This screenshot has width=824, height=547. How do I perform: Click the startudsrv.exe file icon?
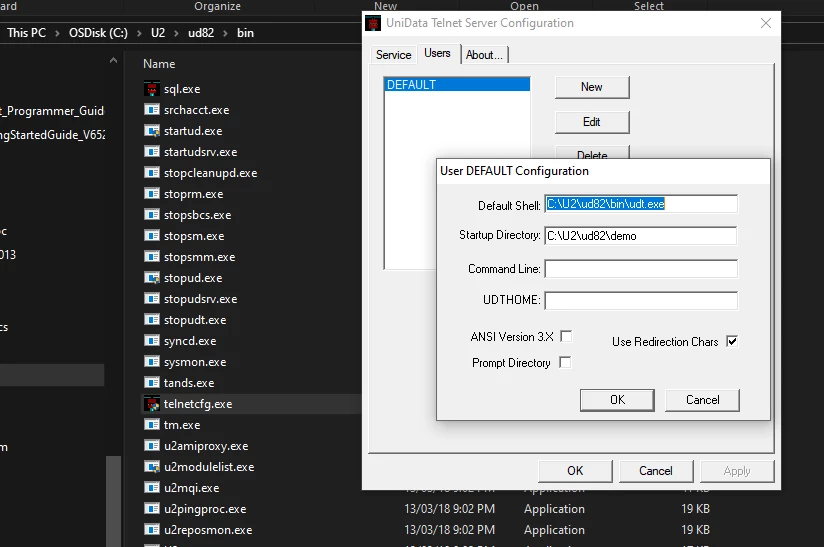tap(152, 152)
